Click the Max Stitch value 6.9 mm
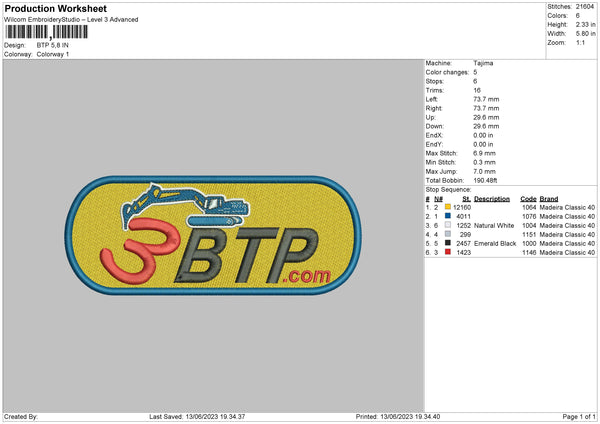Image resolution: width=600 pixels, height=424 pixels. [484, 153]
